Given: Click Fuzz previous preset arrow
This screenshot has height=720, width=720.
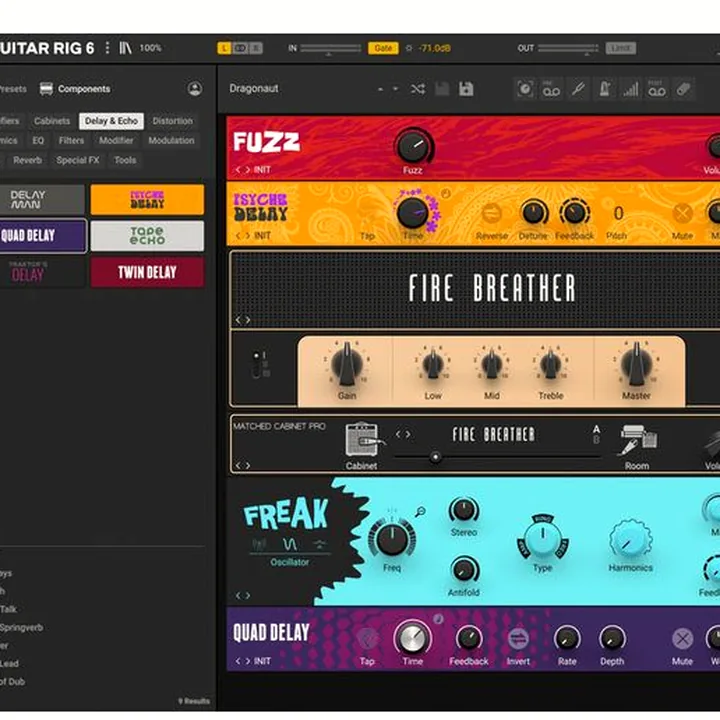Looking at the screenshot, I should tap(237, 170).
